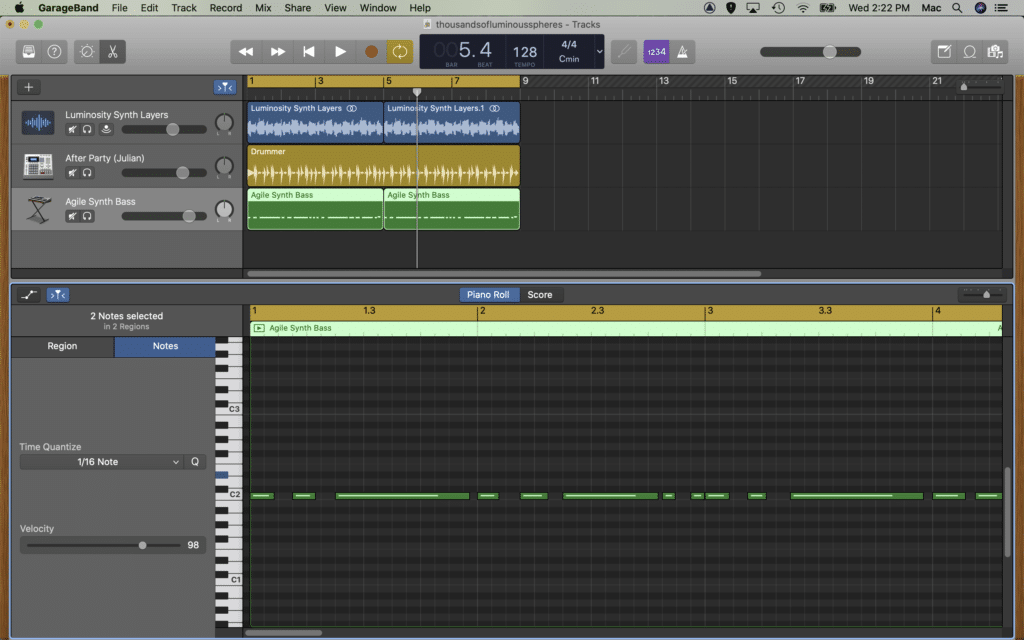Screen dimensions: 1024x640
Task: Open the Library with the drawer icon
Action: 28,51
